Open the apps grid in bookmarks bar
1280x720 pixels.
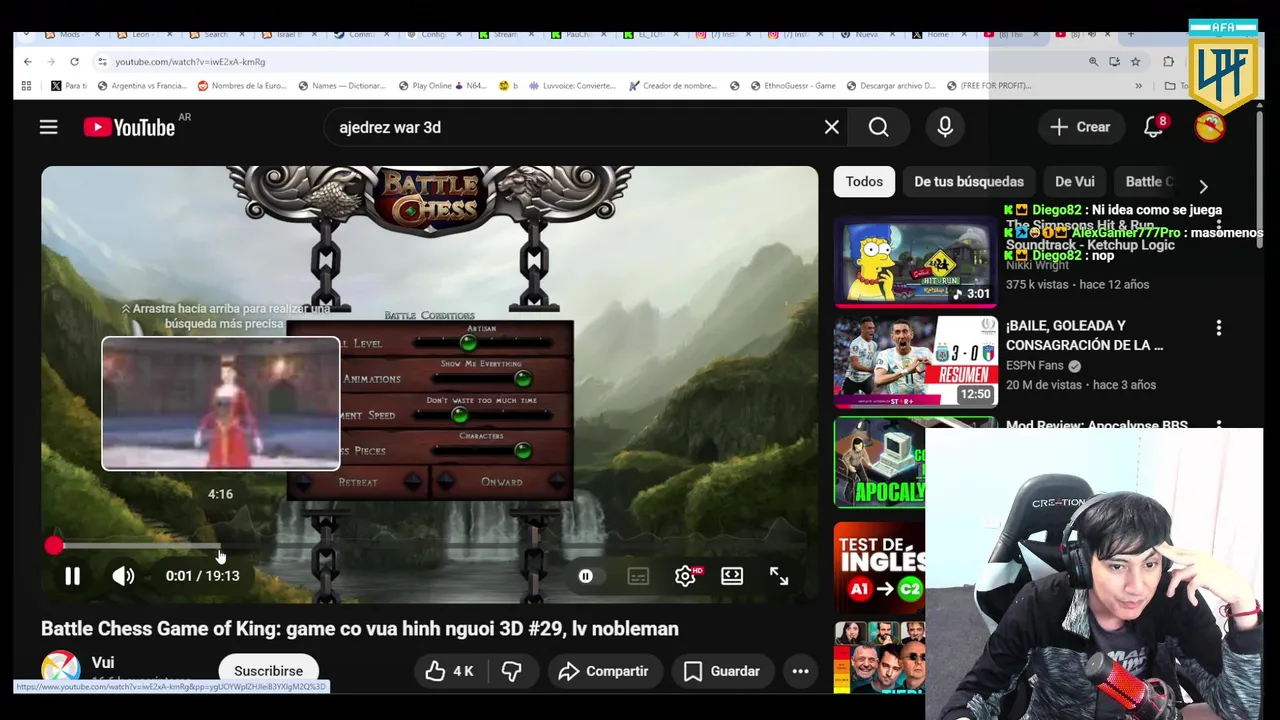point(27,86)
